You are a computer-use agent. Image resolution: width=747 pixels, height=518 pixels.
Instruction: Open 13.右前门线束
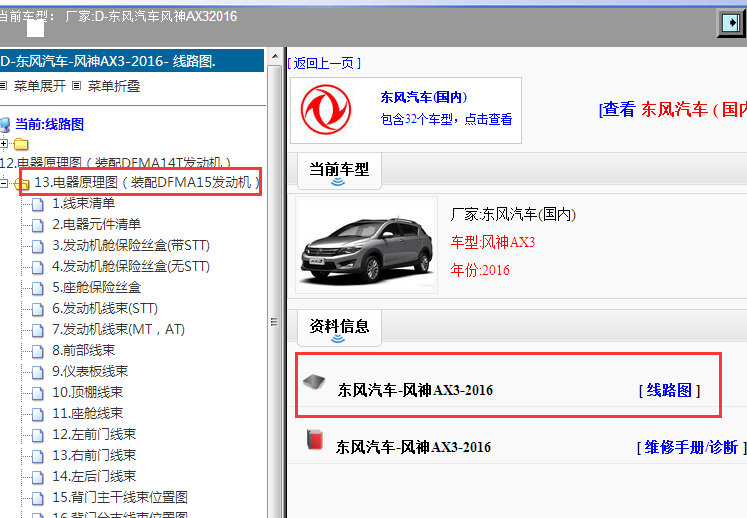[x=94, y=455]
